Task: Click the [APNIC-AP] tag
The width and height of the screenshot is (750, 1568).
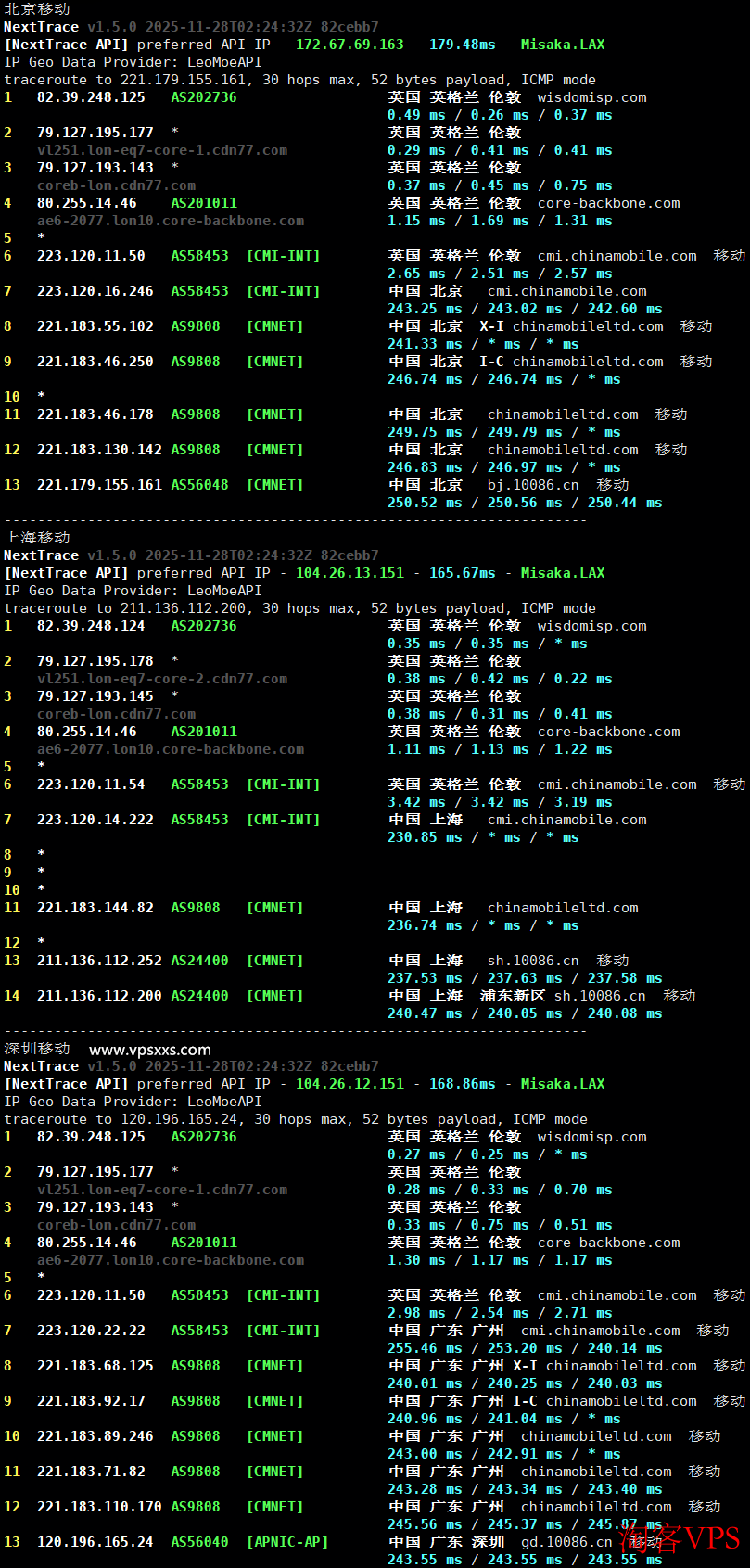Action: pos(287,1542)
